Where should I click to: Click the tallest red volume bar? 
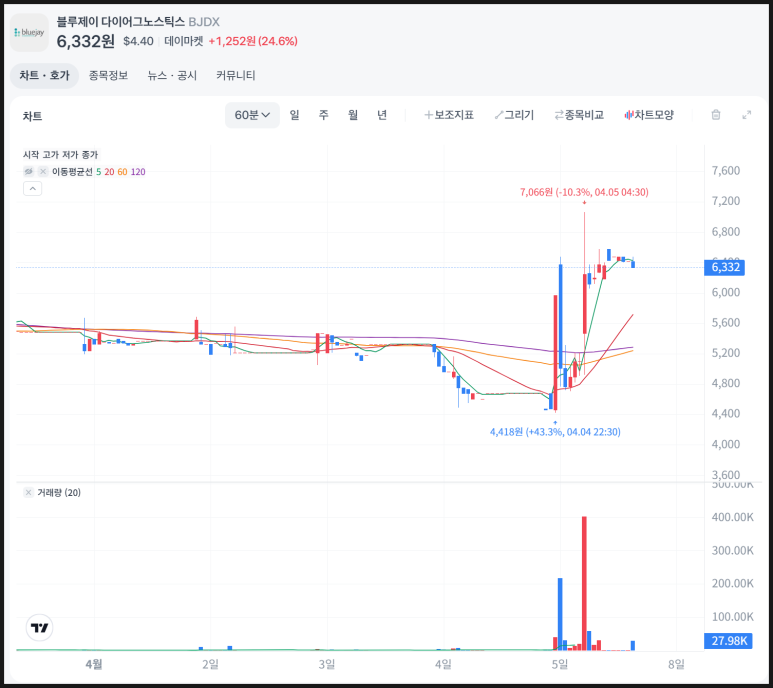tap(584, 584)
